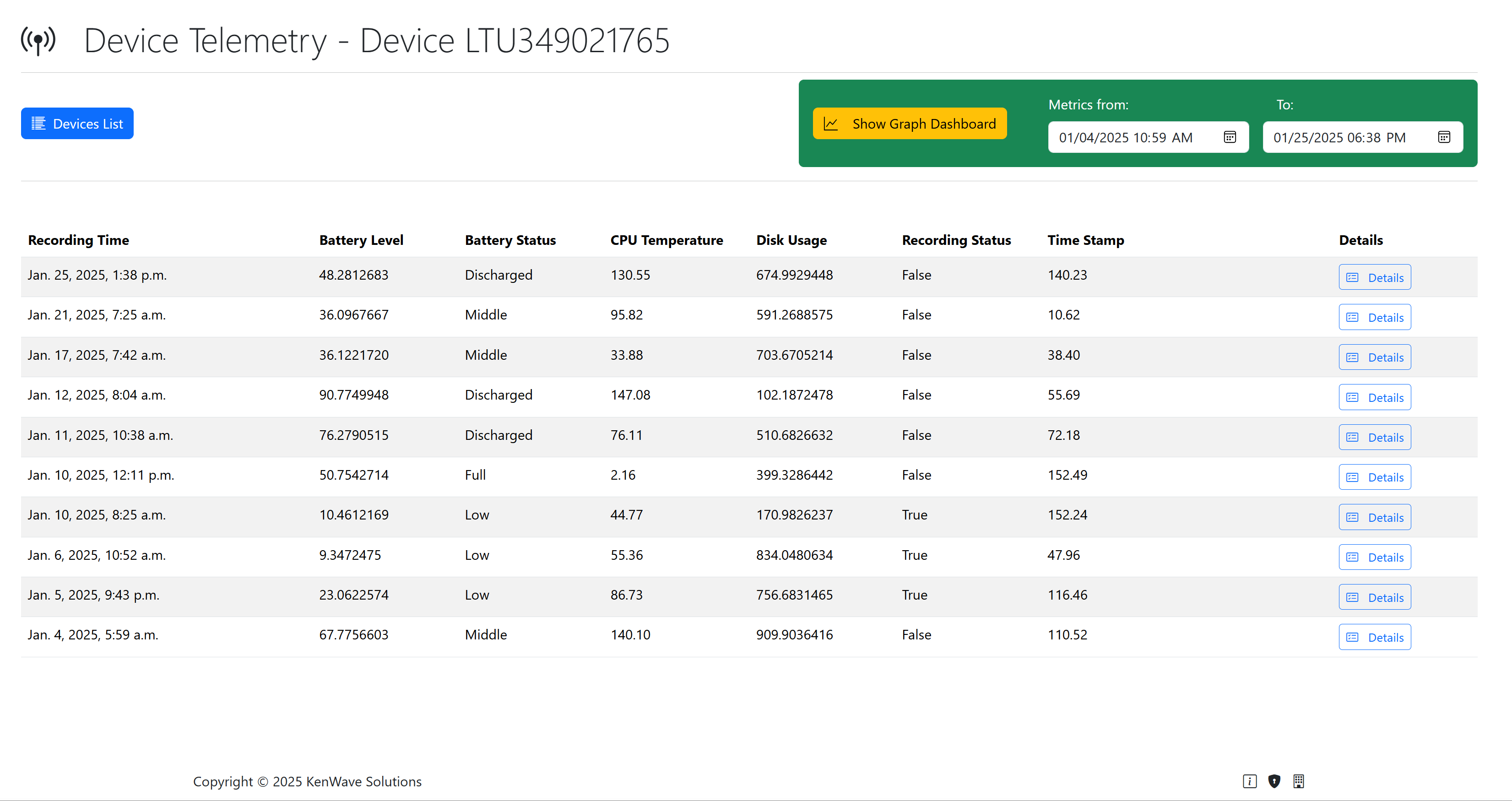Click the Battery Level column header
The width and height of the screenshot is (1512, 801).
tap(361, 240)
